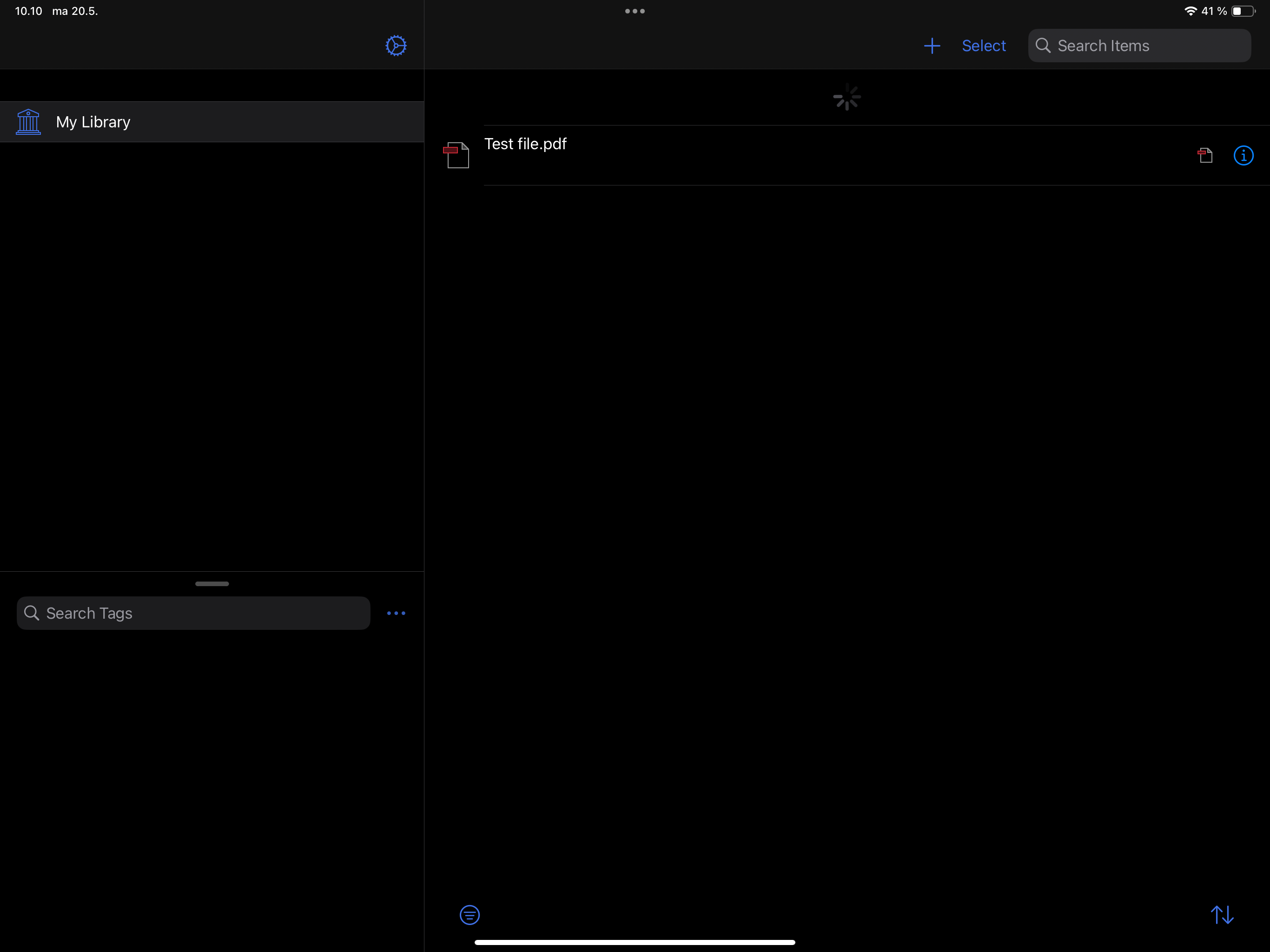Click the PDF icon left of Test file.pdf

click(456, 155)
